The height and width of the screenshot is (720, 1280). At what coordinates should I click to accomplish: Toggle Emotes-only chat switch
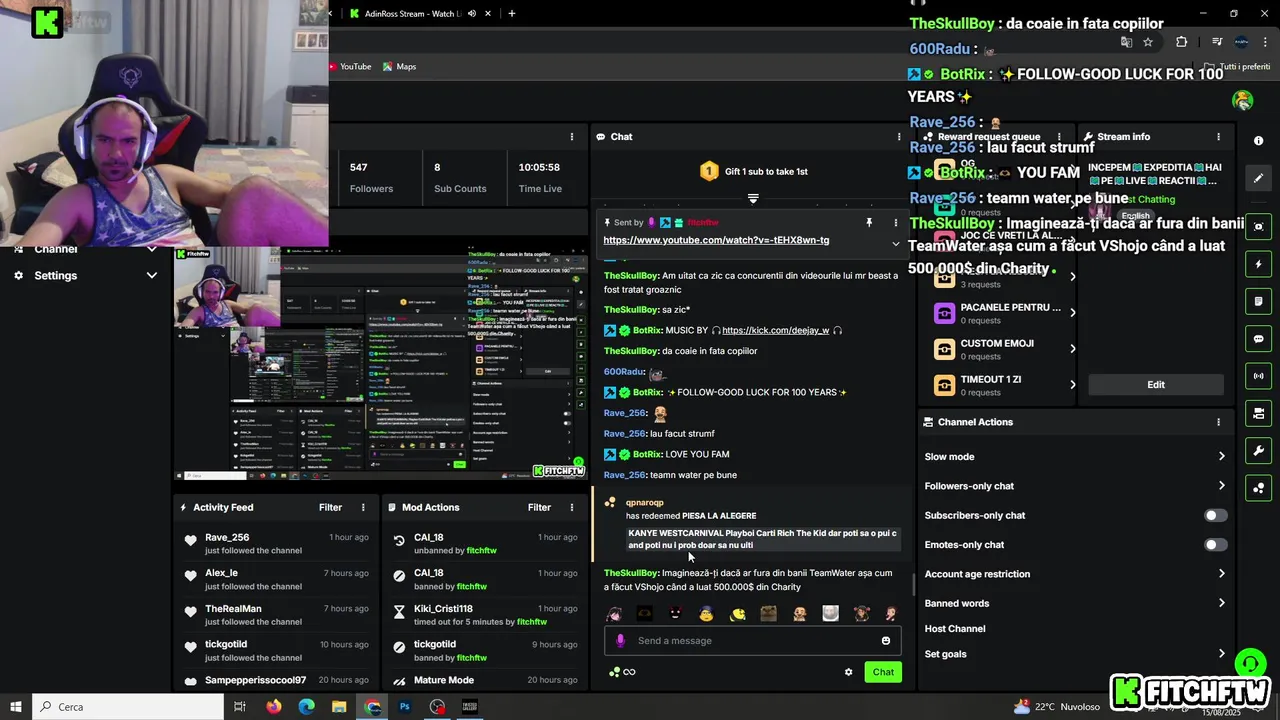click(1214, 545)
